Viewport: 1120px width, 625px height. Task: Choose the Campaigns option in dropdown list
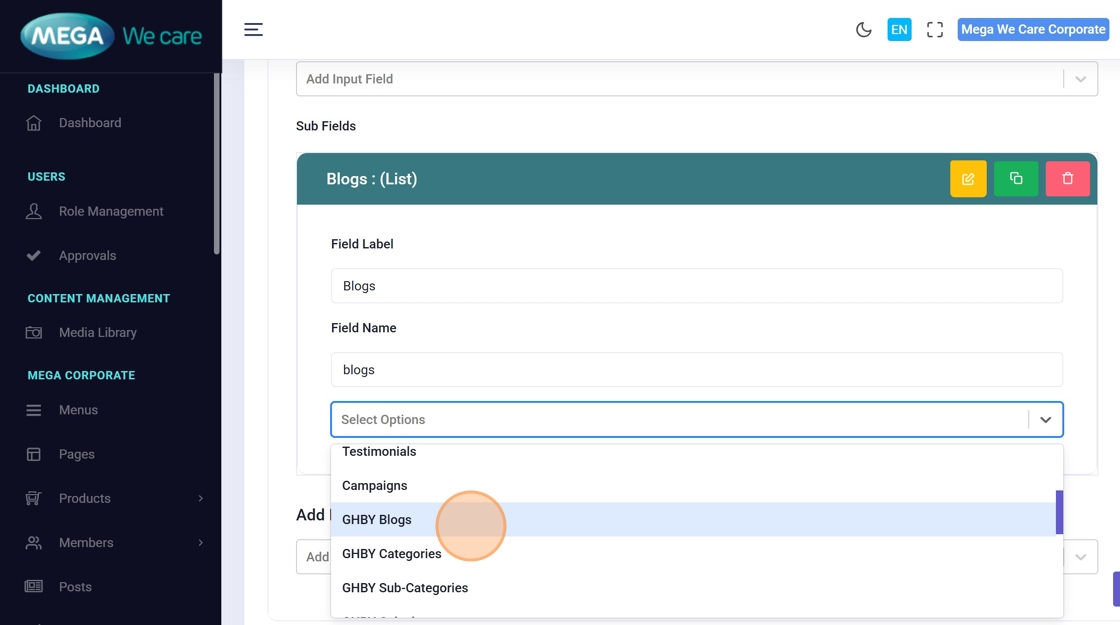click(x=375, y=486)
